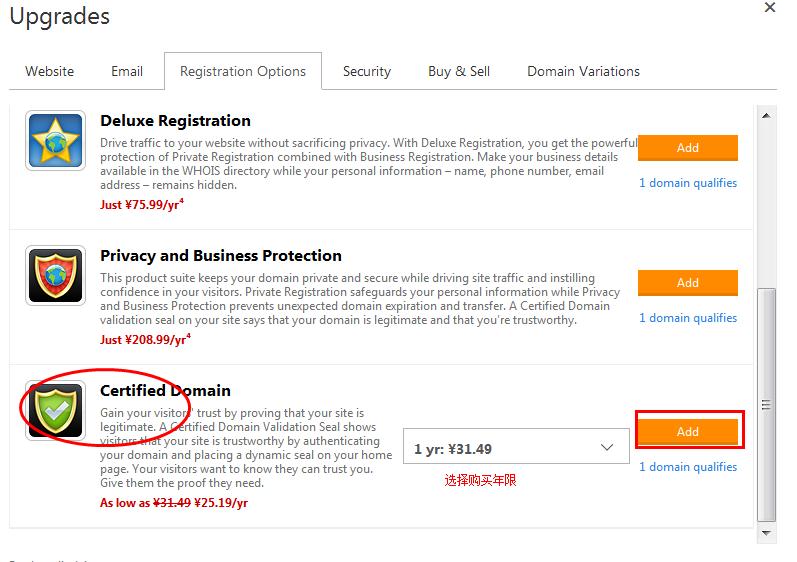Viewport: 797px width, 562px height.
Task: Open the Domain Variations tab
Action: click(584, 71)
